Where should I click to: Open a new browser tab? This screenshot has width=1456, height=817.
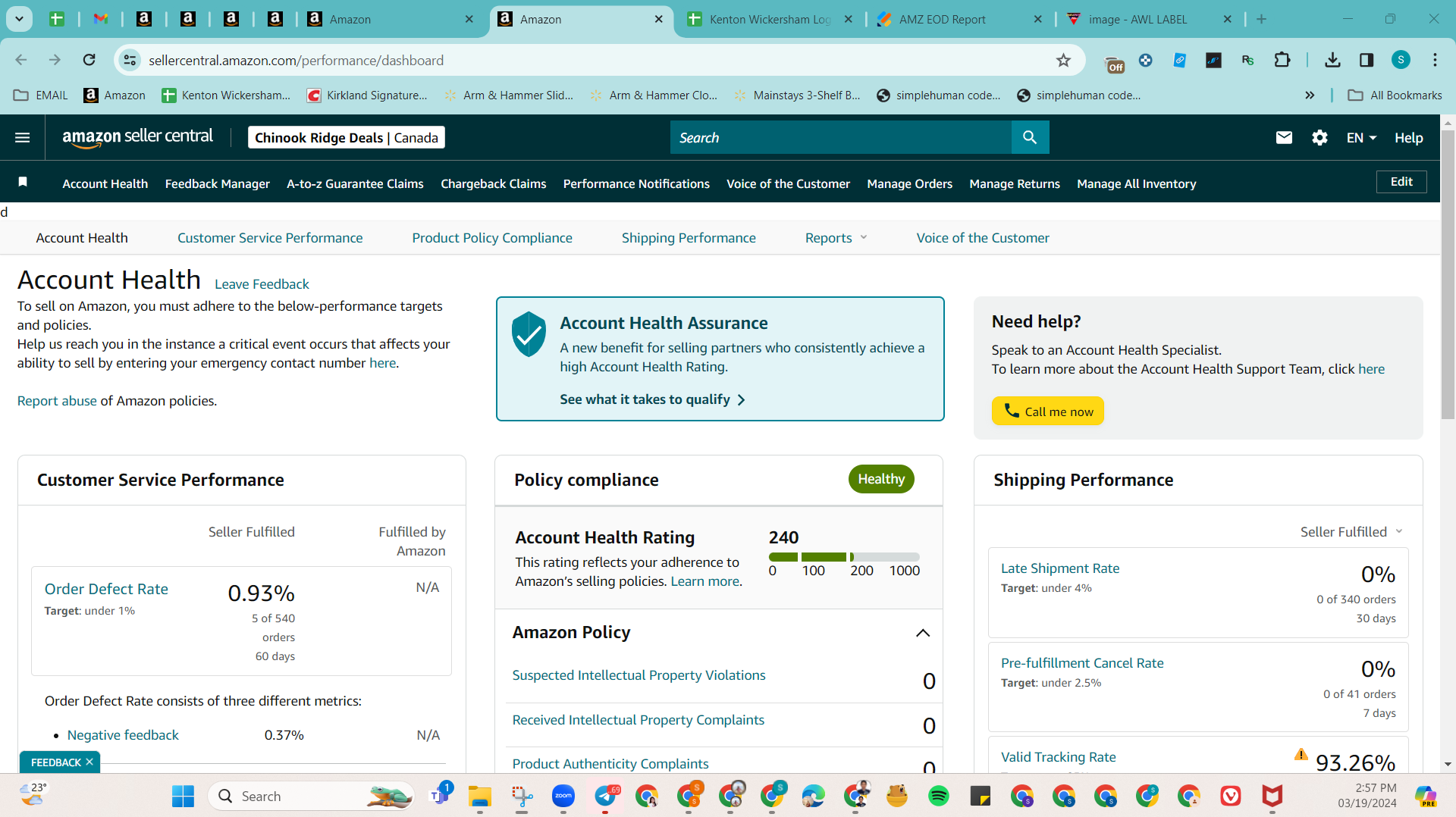click(x=1261, y=19)
